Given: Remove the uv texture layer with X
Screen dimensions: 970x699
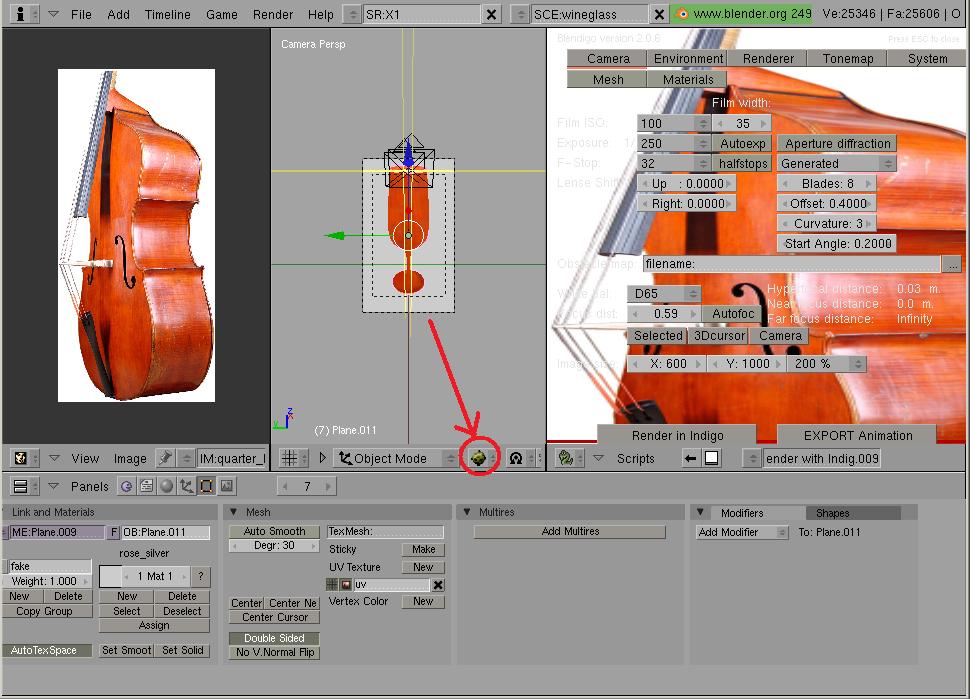Looking at the screenshot, I should 437,585.
